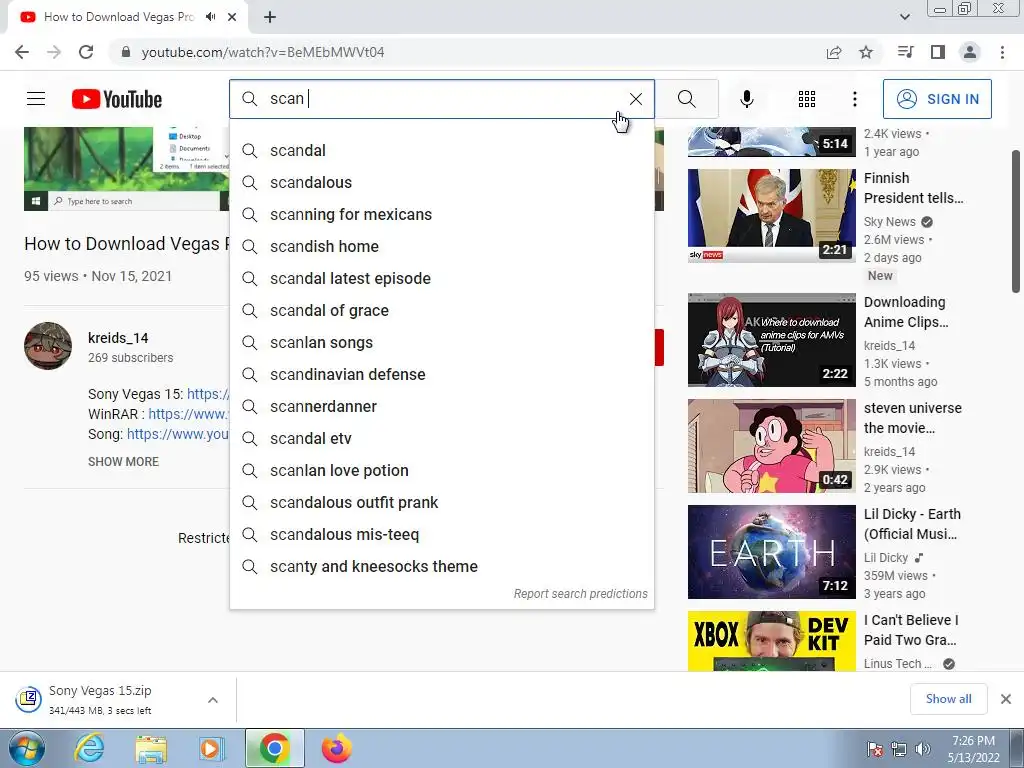Go forward with the browser forward arrow
The width and height of the screenshot is (1024, 768).
(54, 52)
